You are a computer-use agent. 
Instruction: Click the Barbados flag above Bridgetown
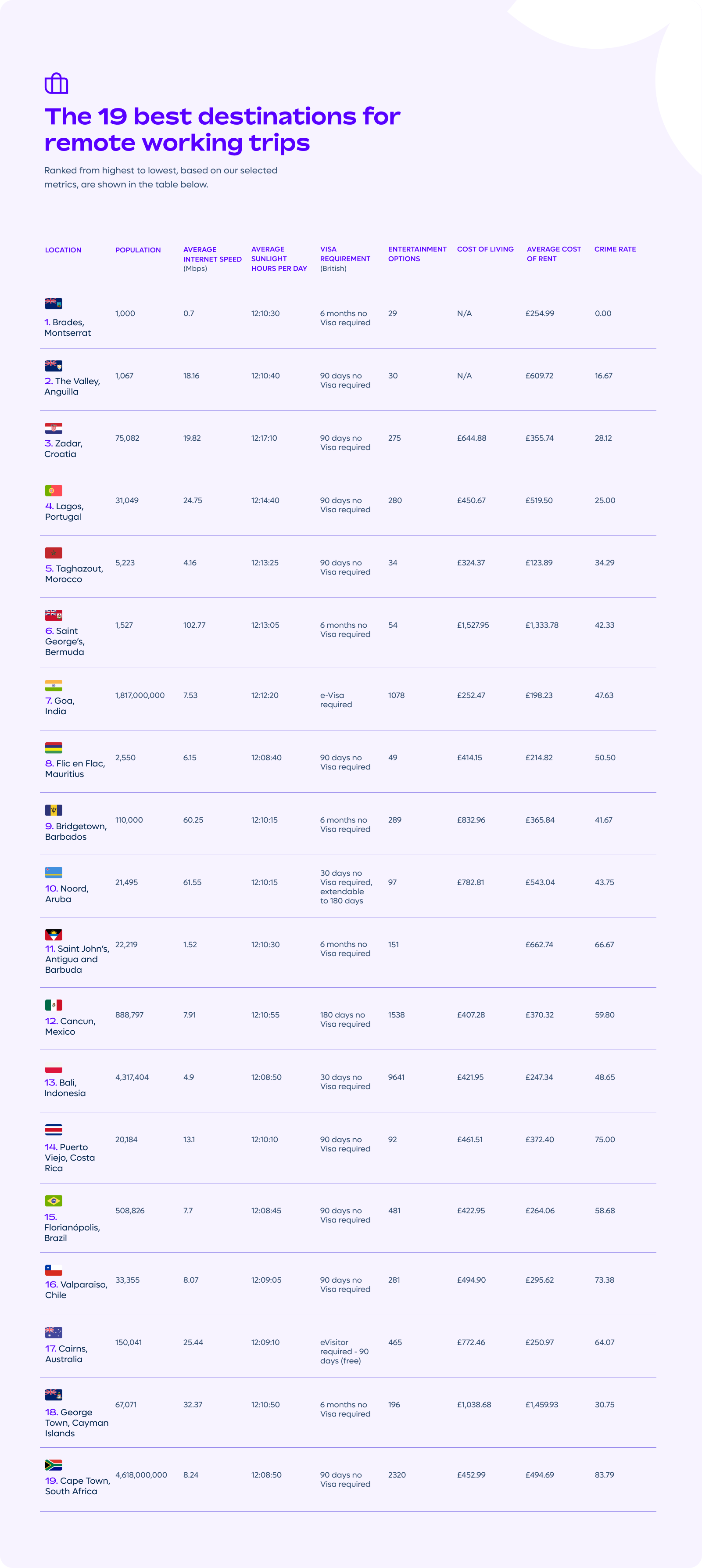54,810
